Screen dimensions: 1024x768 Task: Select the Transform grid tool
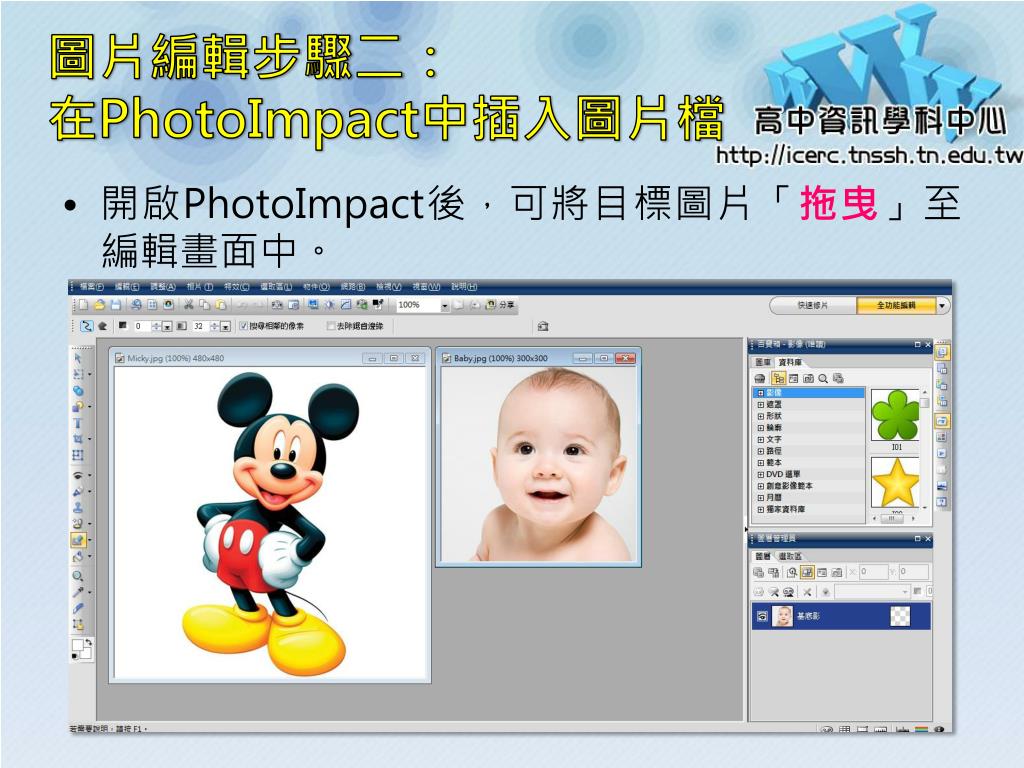(78, 455)
